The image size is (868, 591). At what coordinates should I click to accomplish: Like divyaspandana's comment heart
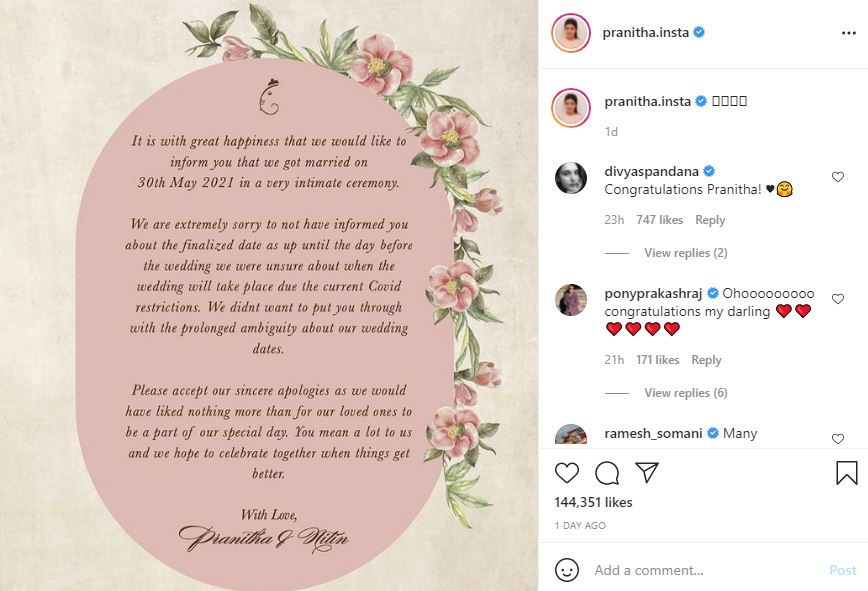pyautogui.click(x=838, y=177)
